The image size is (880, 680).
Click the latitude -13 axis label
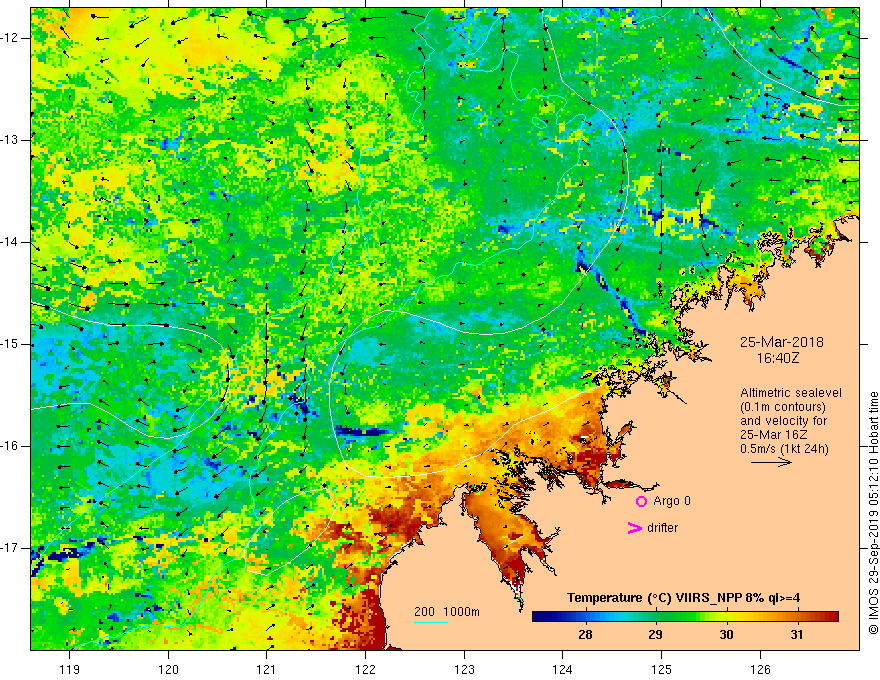tap(10, 140)
